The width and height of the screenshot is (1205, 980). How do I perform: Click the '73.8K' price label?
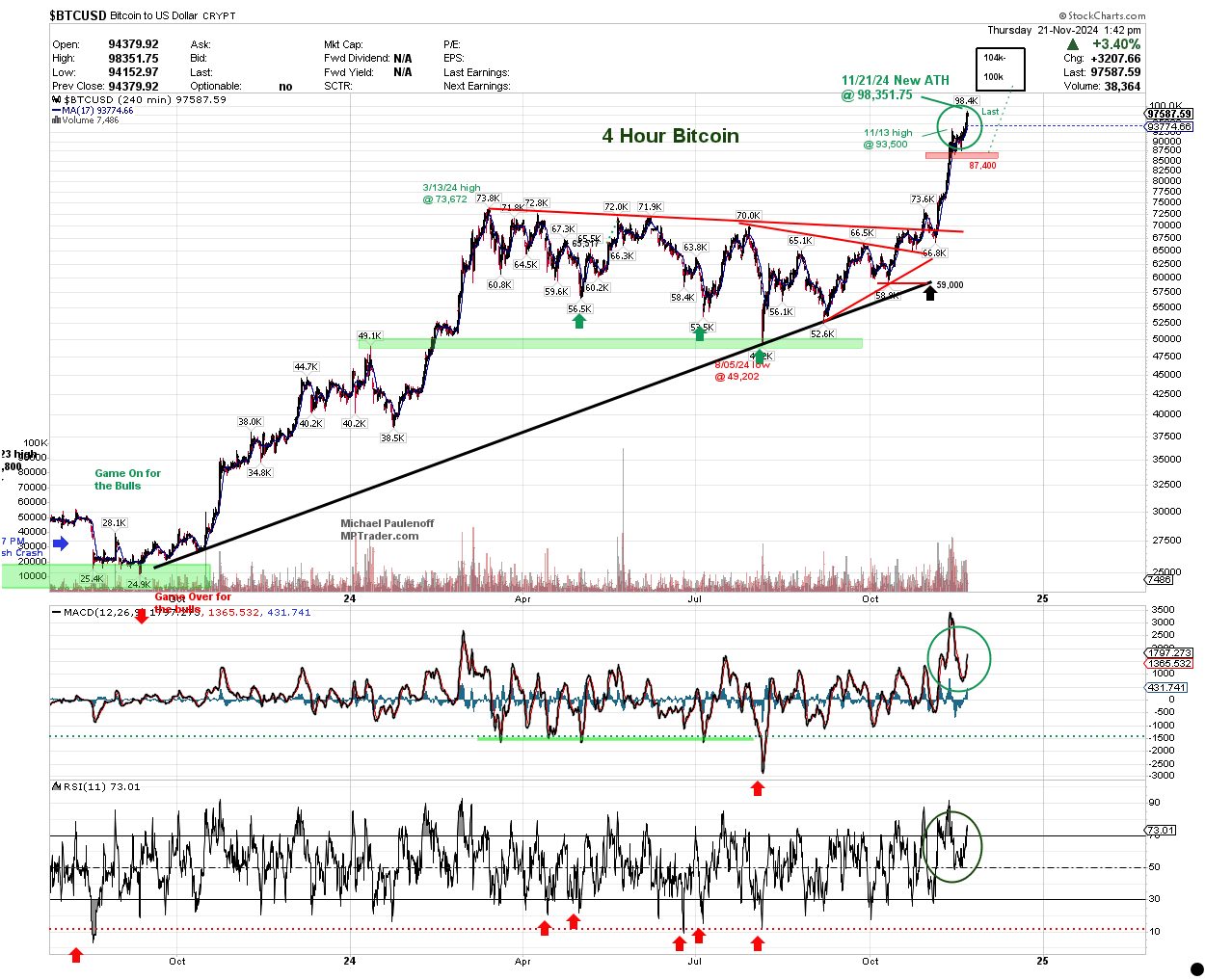[488, 199]
